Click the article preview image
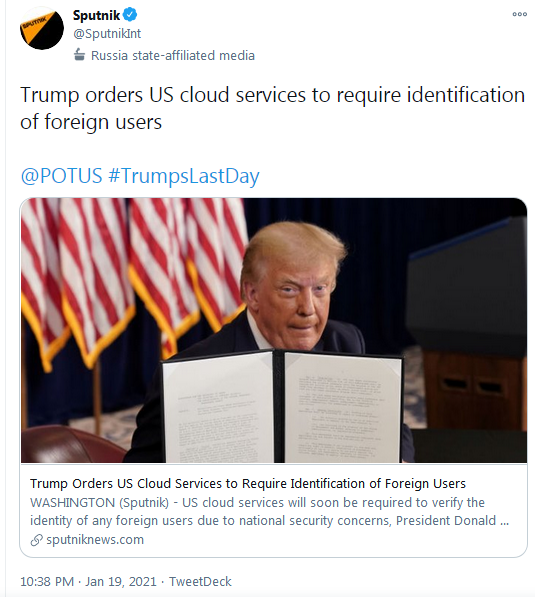The height and width of the screenshot is (597, 535). (274, 330)
